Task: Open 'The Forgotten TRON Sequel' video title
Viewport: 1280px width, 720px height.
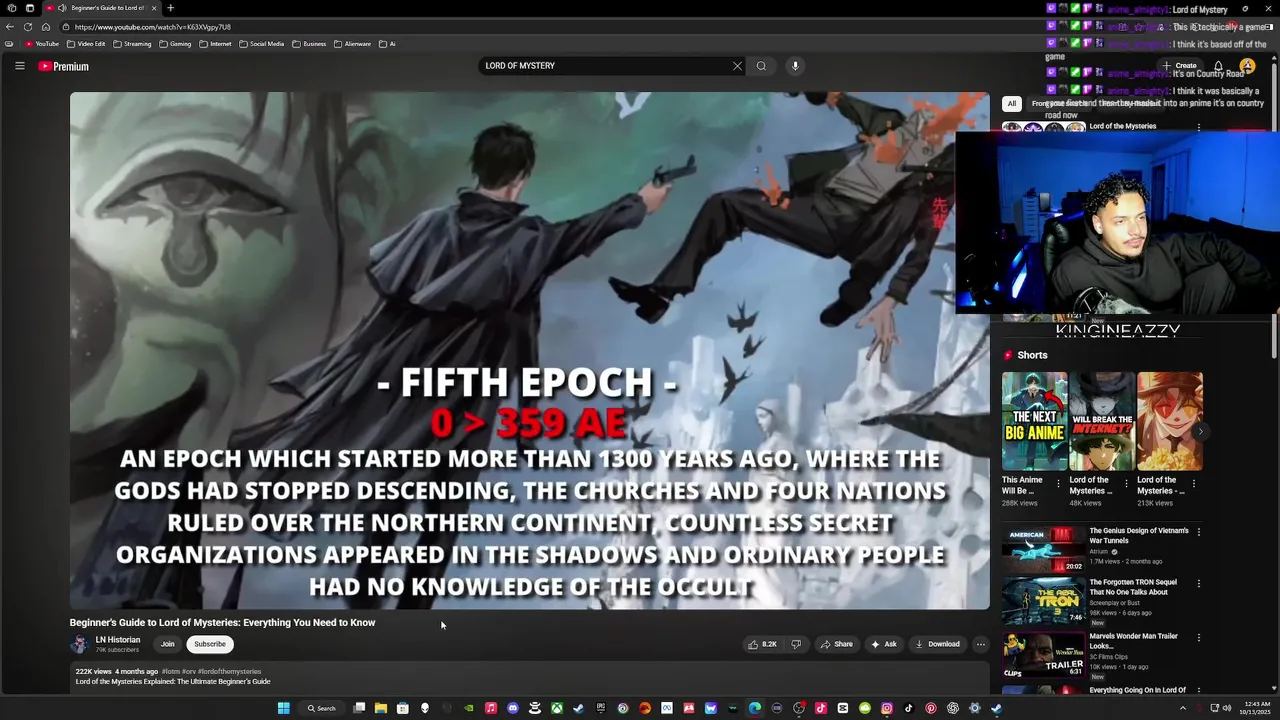Action: 1133,587
